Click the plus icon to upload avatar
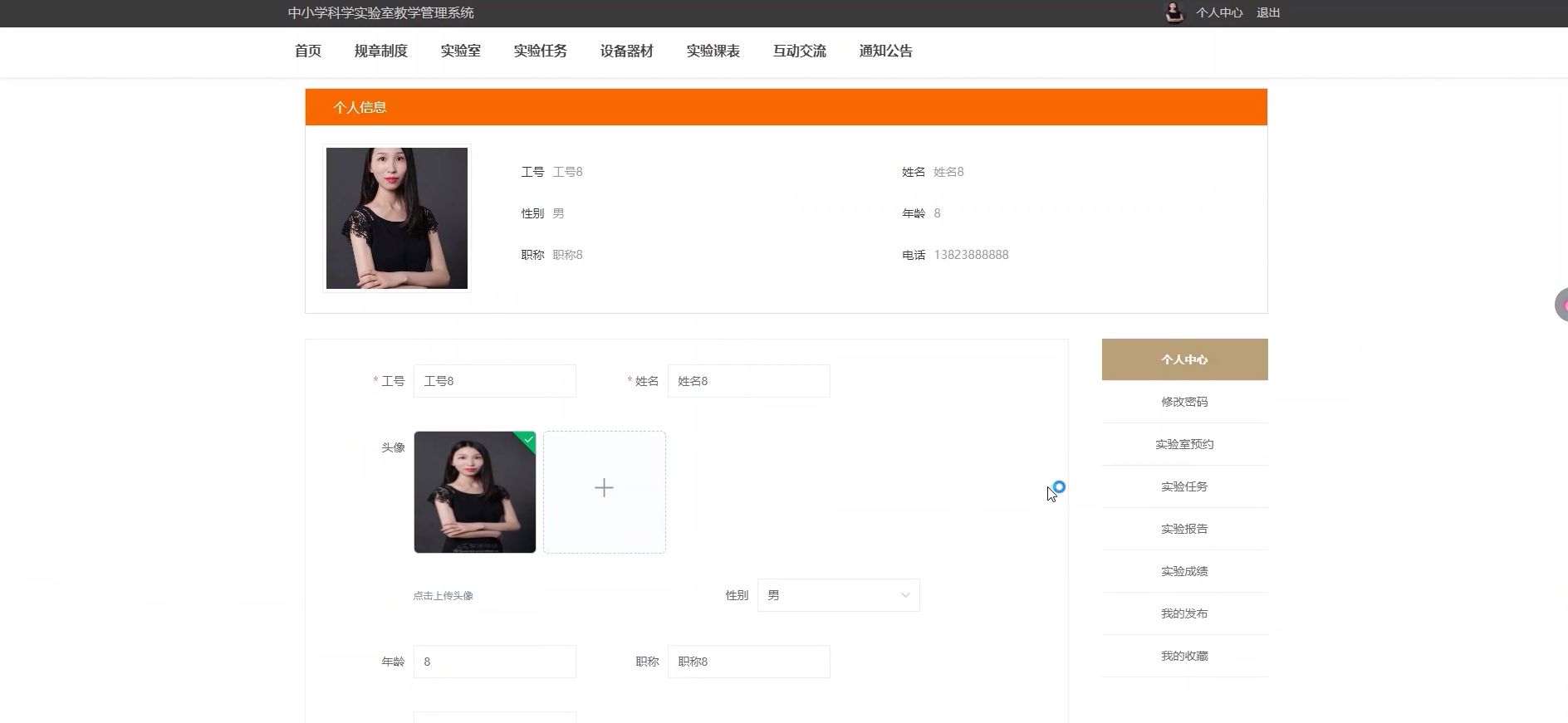1568x723 pixels. click(604, 488)
